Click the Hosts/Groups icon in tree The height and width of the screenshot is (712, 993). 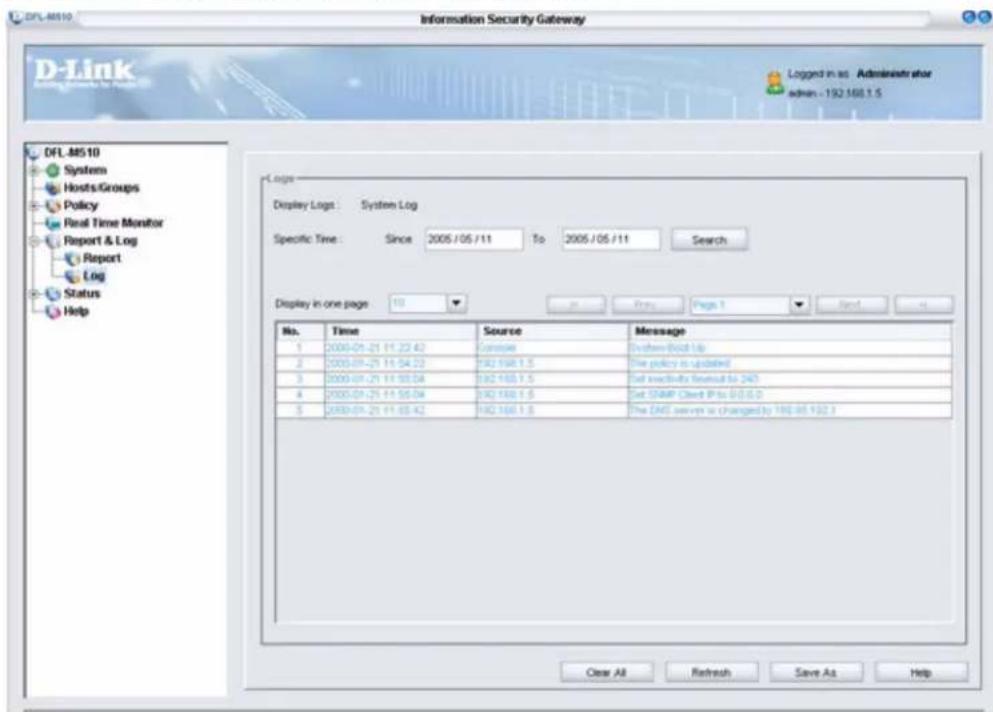click(53, 188)
